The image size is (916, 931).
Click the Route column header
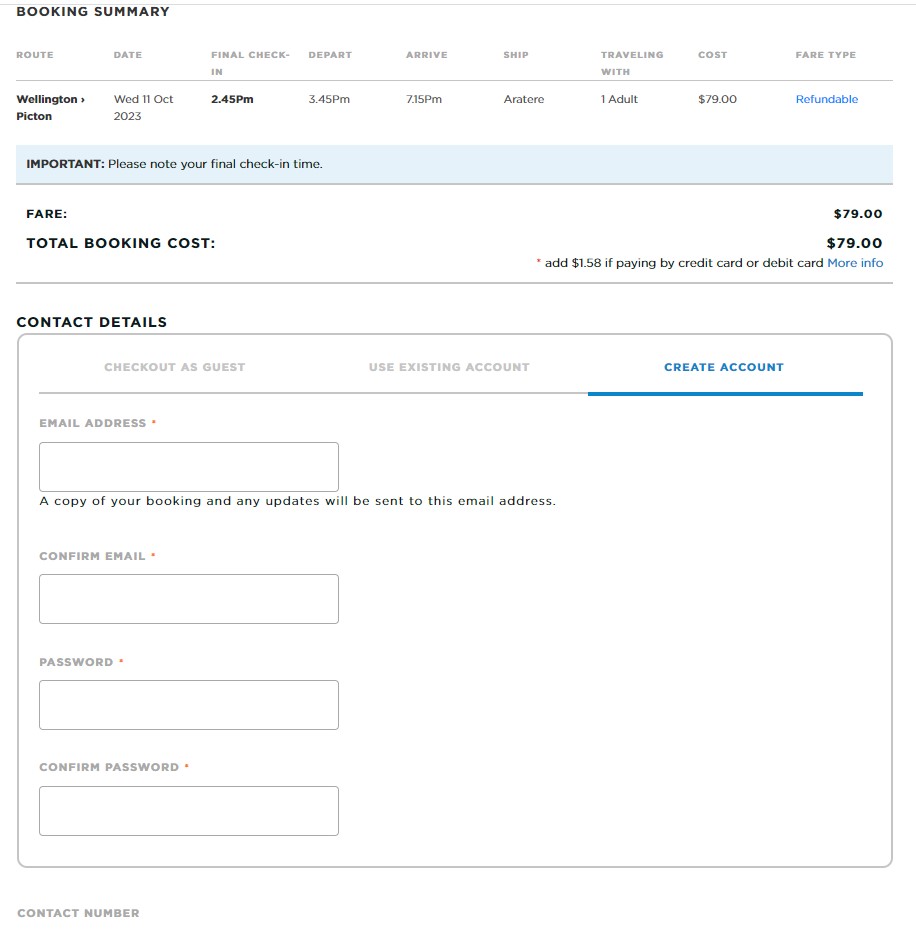tap(34, 55)
